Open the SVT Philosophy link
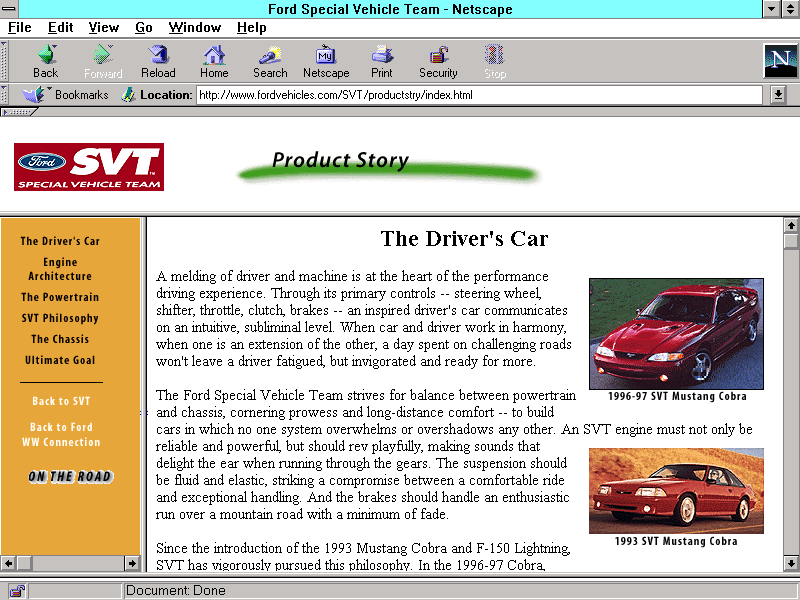 (60, 318)
